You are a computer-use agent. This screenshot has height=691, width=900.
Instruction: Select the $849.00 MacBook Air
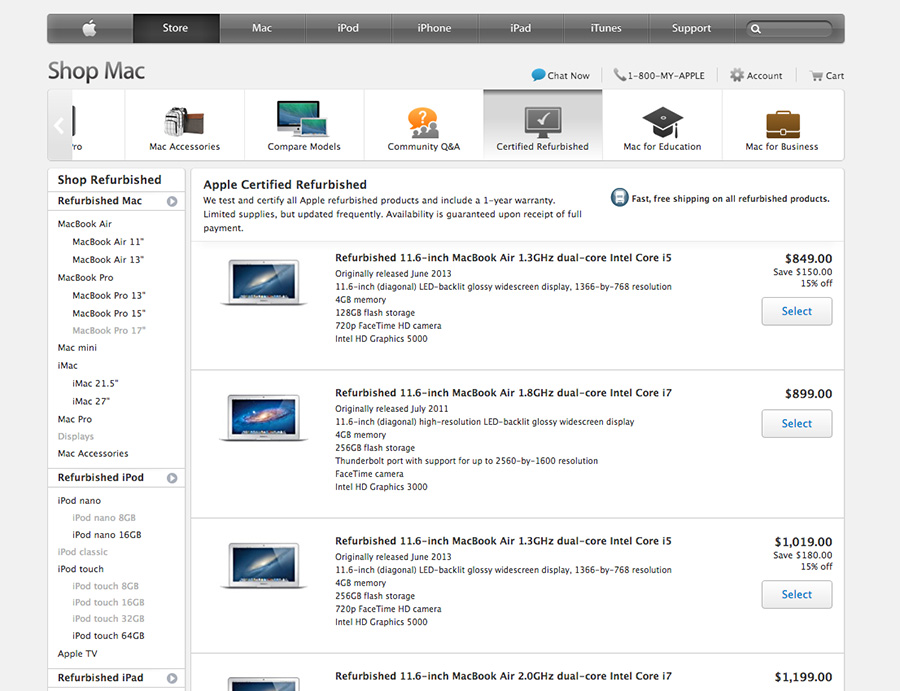[797, 311]
